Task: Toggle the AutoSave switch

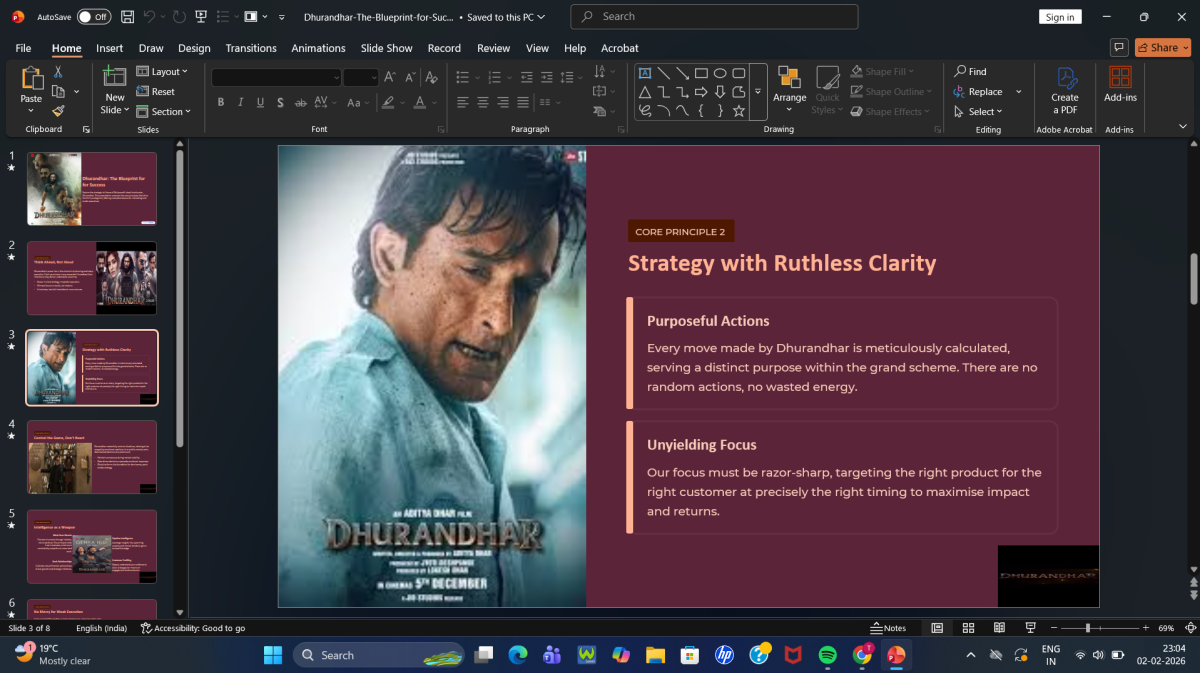Action: pos(93,17)
